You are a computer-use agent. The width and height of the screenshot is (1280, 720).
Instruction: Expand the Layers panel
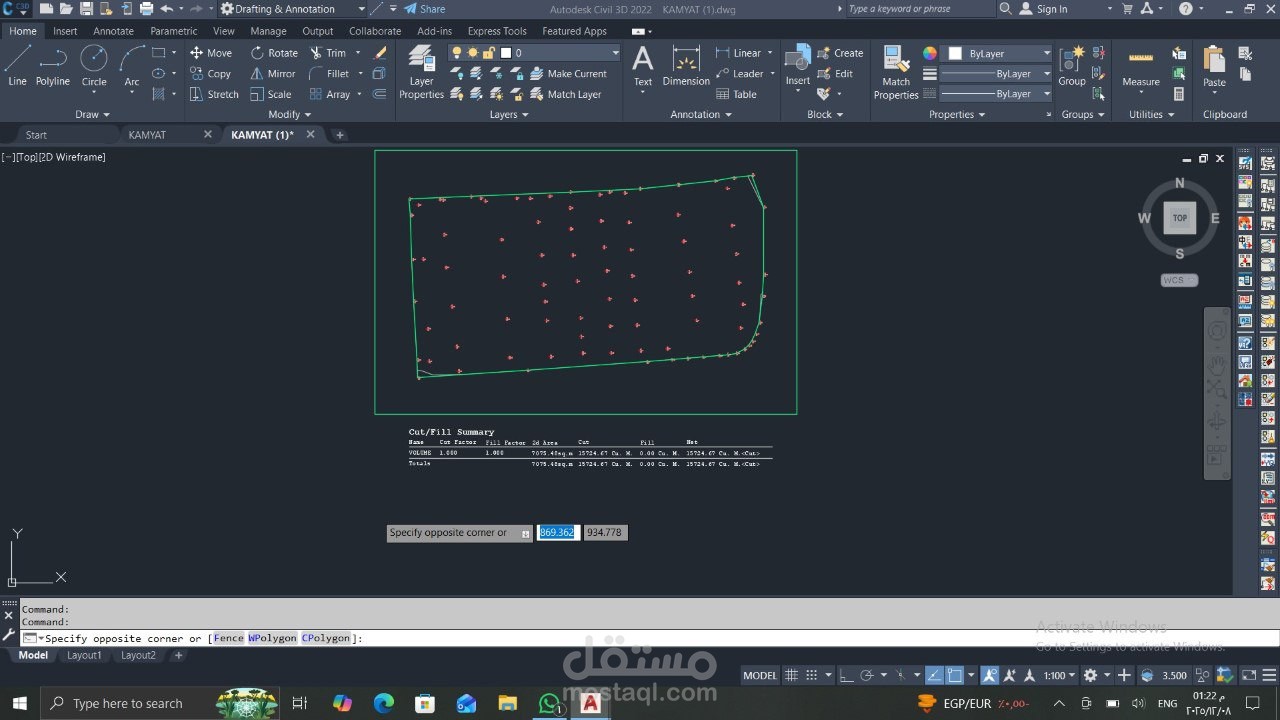click(x=509, y=114)
